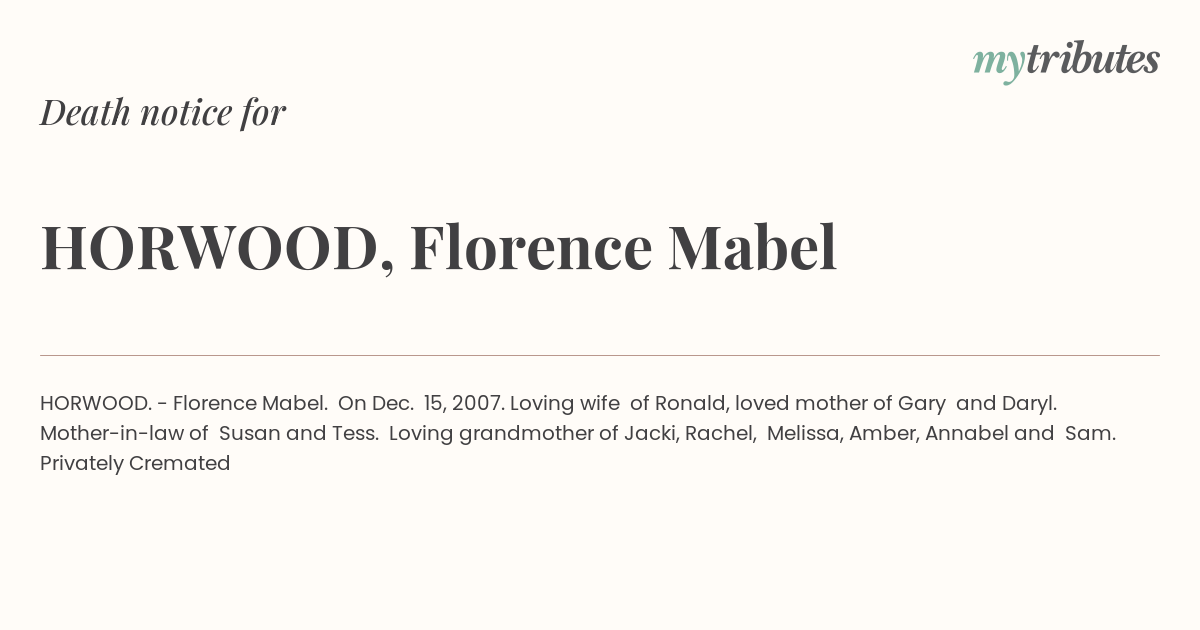Click the name 'Melissa' in the notice
1200x630 pixels.
[802, 434]
